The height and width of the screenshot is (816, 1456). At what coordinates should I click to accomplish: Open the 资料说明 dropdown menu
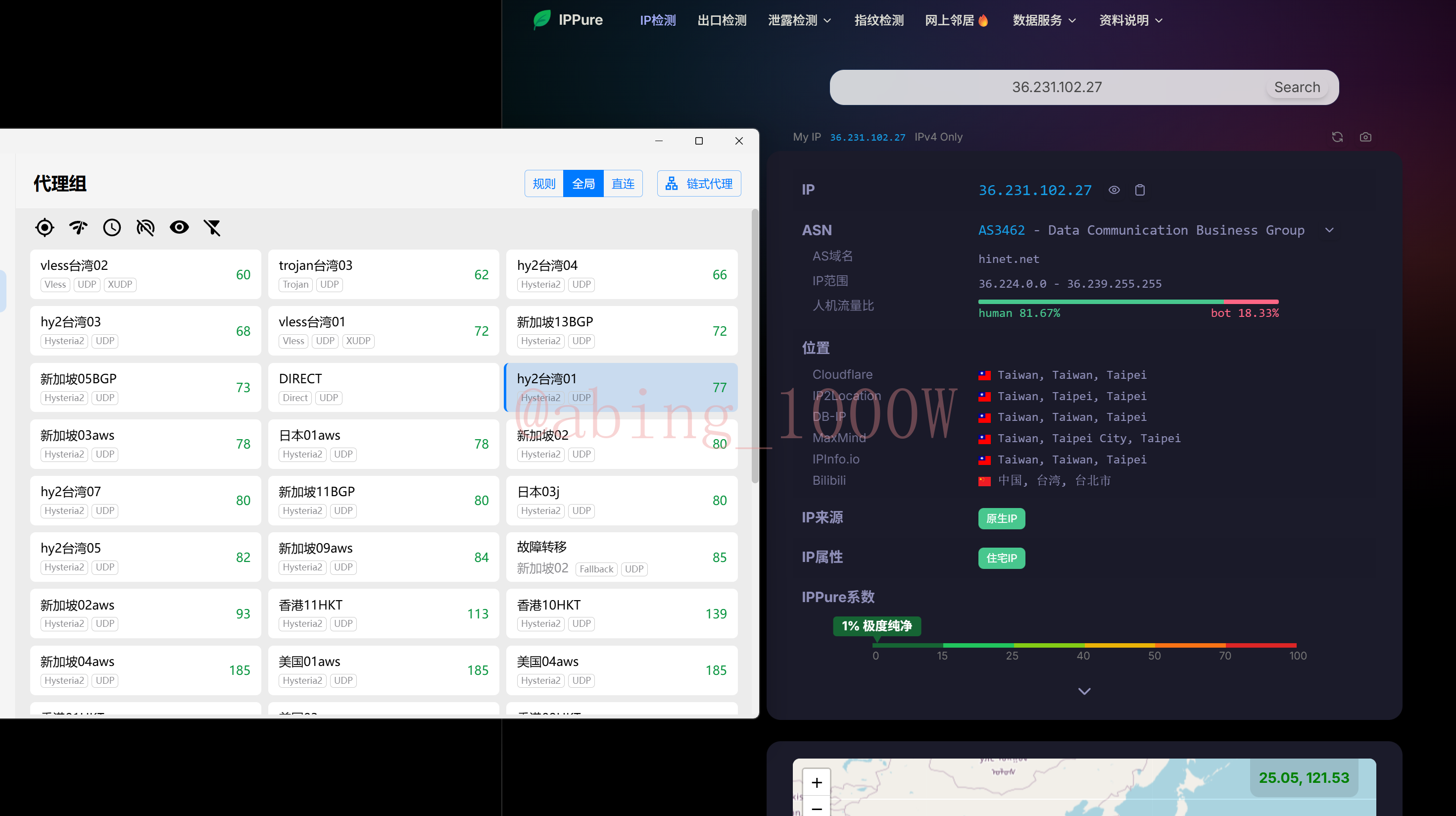pos(1131,20)
